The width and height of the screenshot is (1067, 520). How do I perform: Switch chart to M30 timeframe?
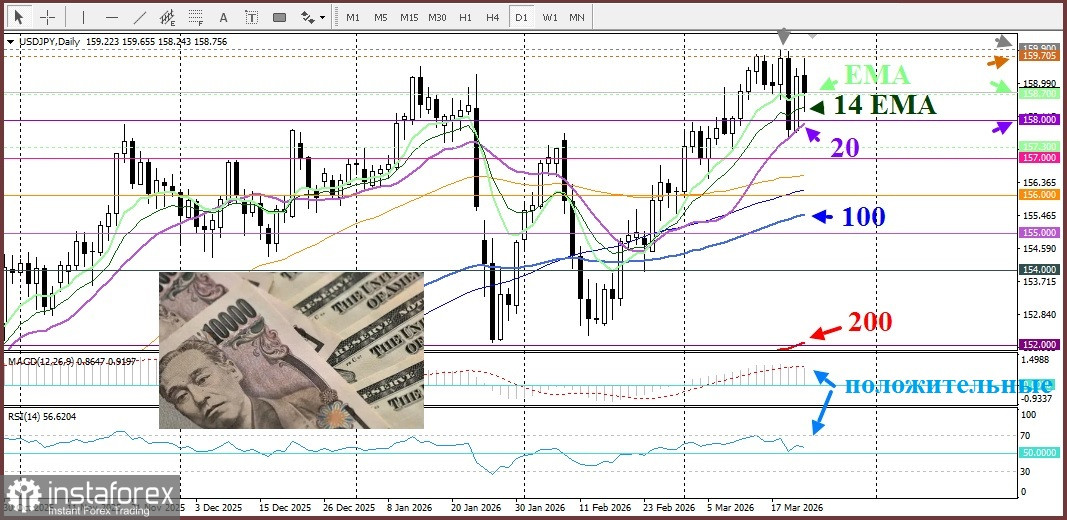[x=437, y=17]
